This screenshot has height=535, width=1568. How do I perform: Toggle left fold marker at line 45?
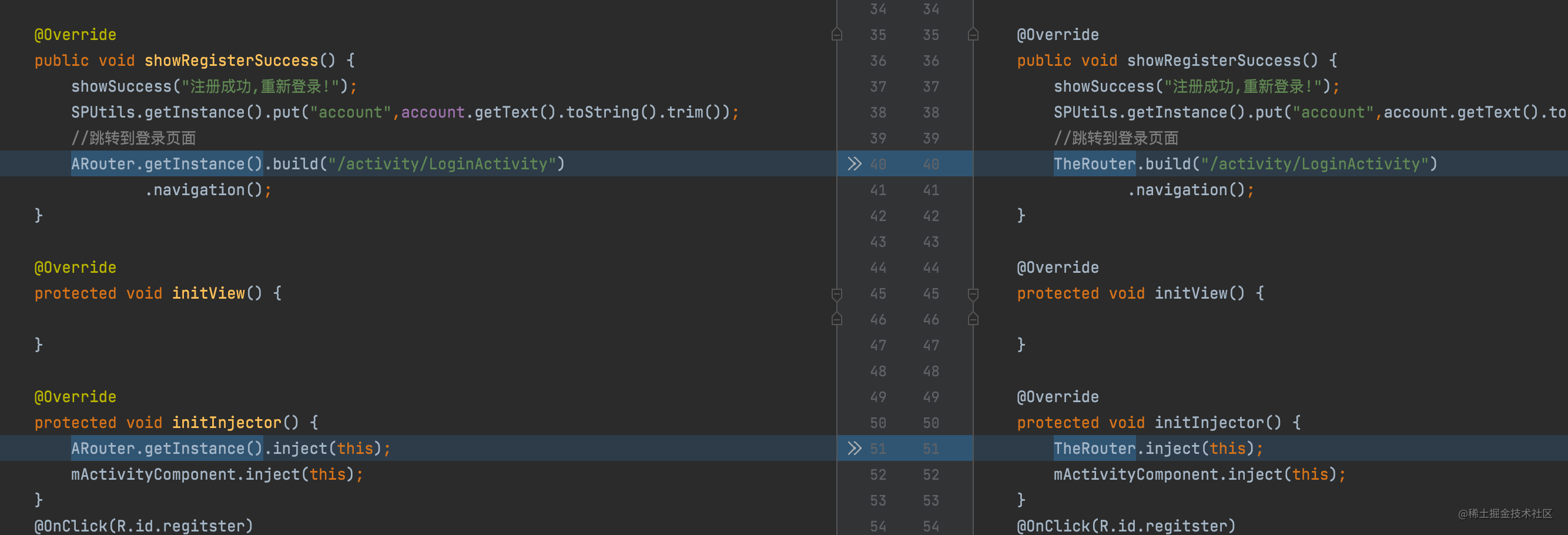(x=837, y=294)
